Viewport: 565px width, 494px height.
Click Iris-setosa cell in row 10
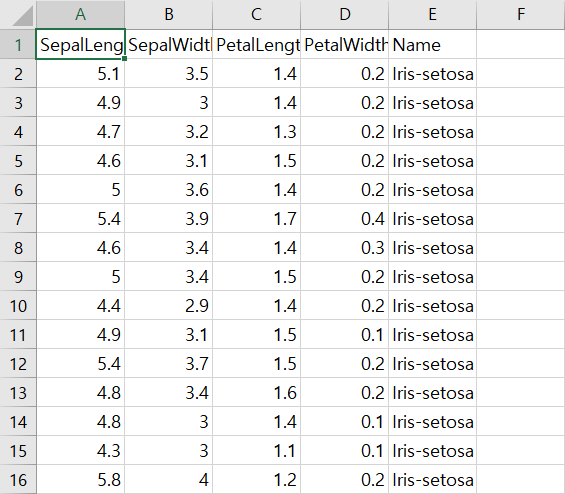pyautogui.click(x=432, y=306)
